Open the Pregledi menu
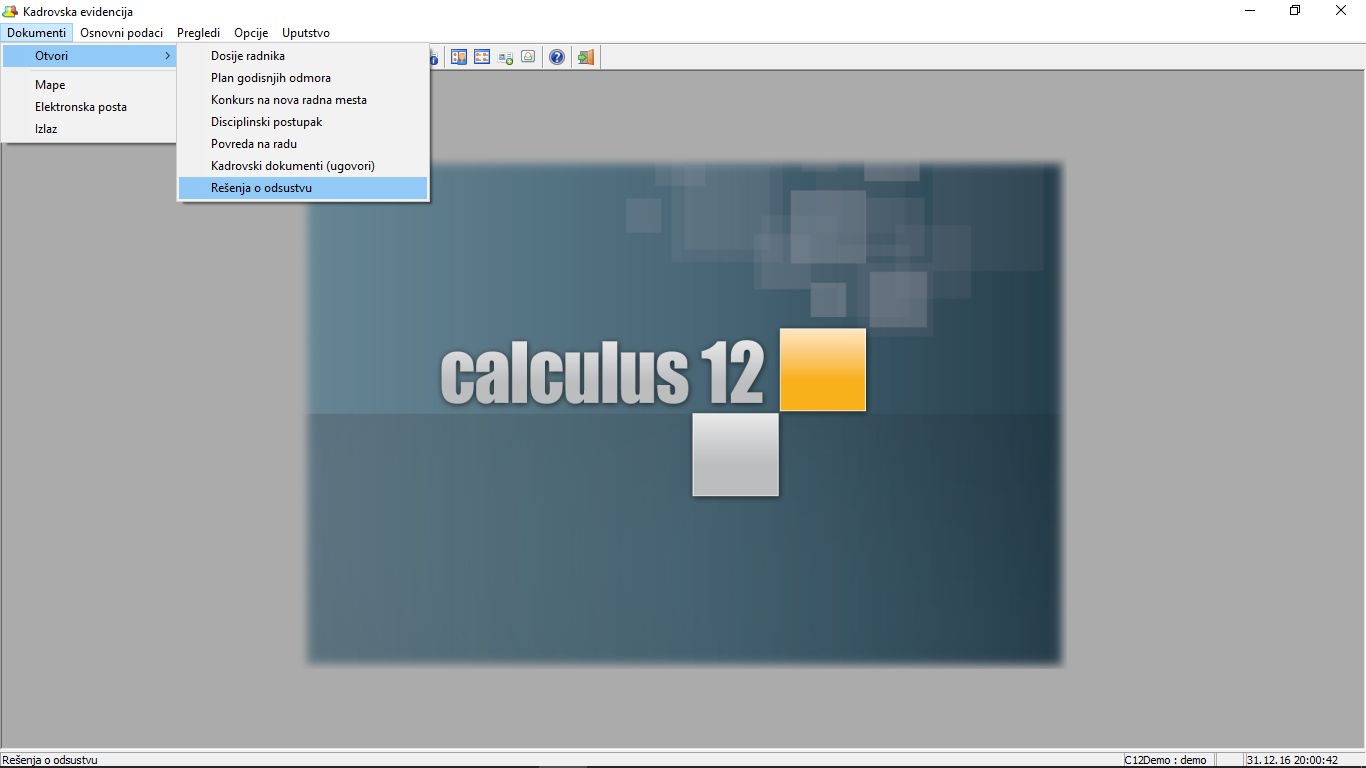This screenshot has width=1366, height=768. point(198,33)
